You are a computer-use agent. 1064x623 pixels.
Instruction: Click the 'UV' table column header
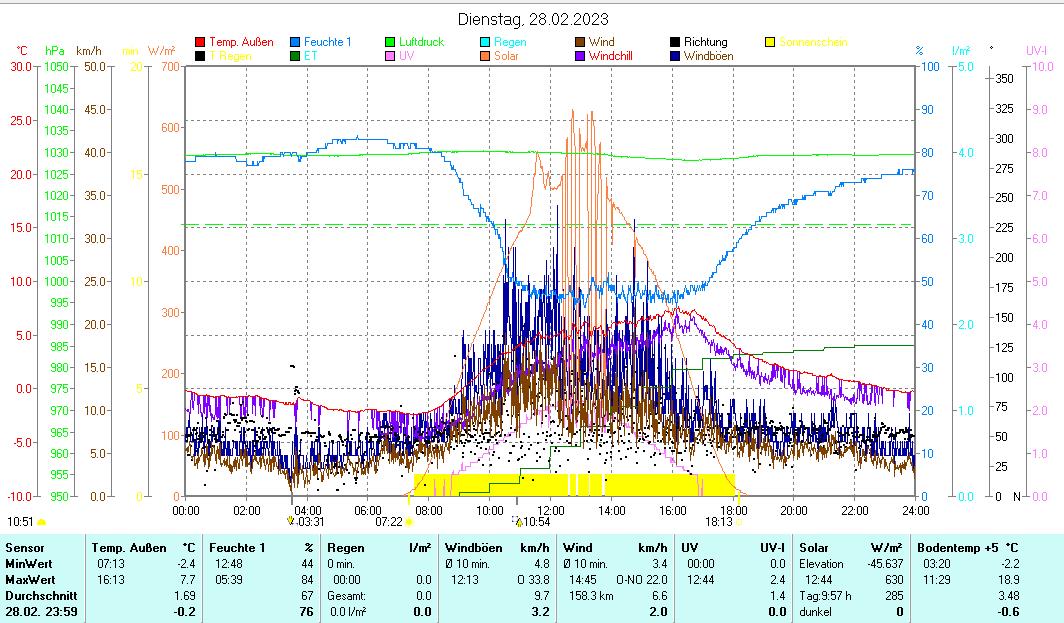tap(689, 548)
